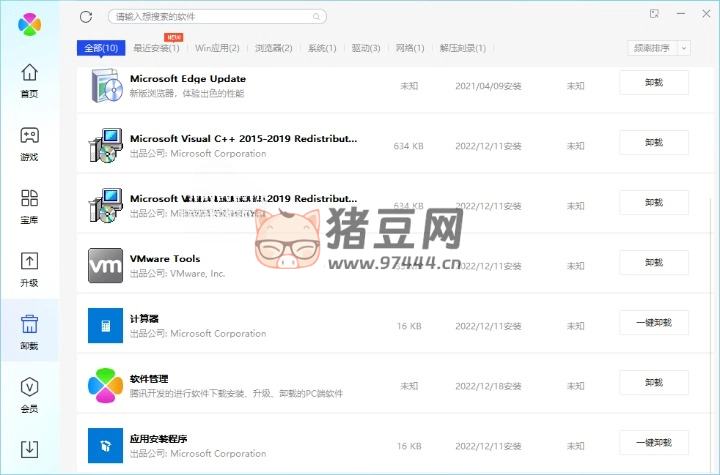
Task: Click the 2021/04/09安装 date
Action: 488,86
